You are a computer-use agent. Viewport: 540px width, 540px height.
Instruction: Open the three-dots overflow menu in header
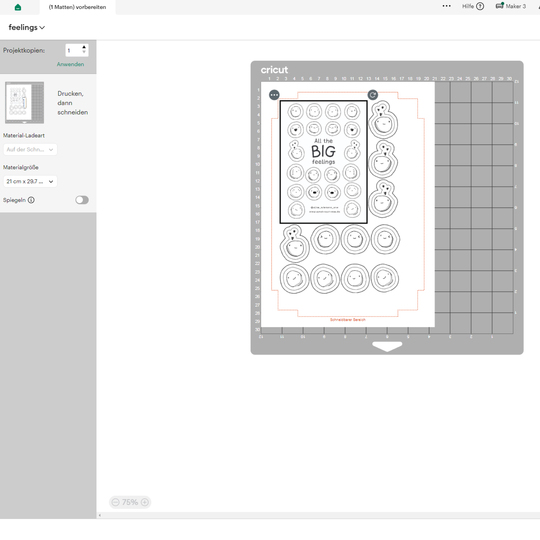[447, 6]
